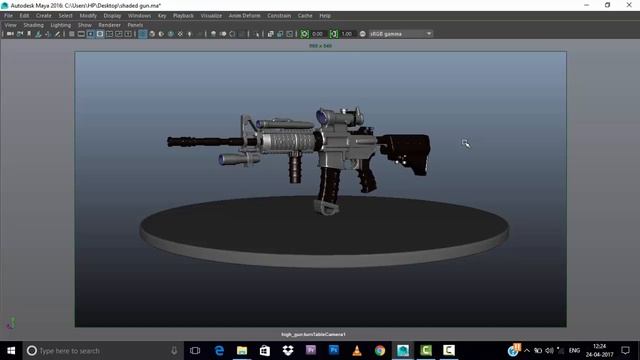Open the sRGB gamma dropdown
The height and width of the screenshot is (360, 640).
[400, 34]
